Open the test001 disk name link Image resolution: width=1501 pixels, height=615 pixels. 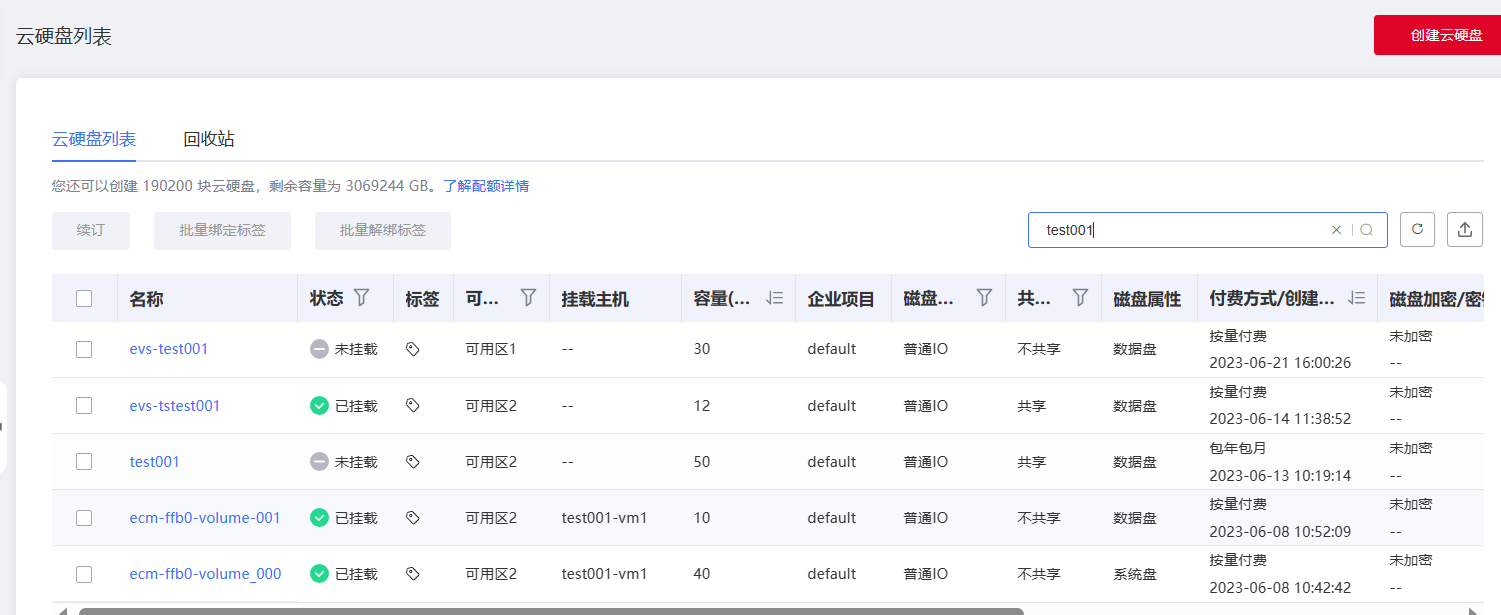pos(155,461)
